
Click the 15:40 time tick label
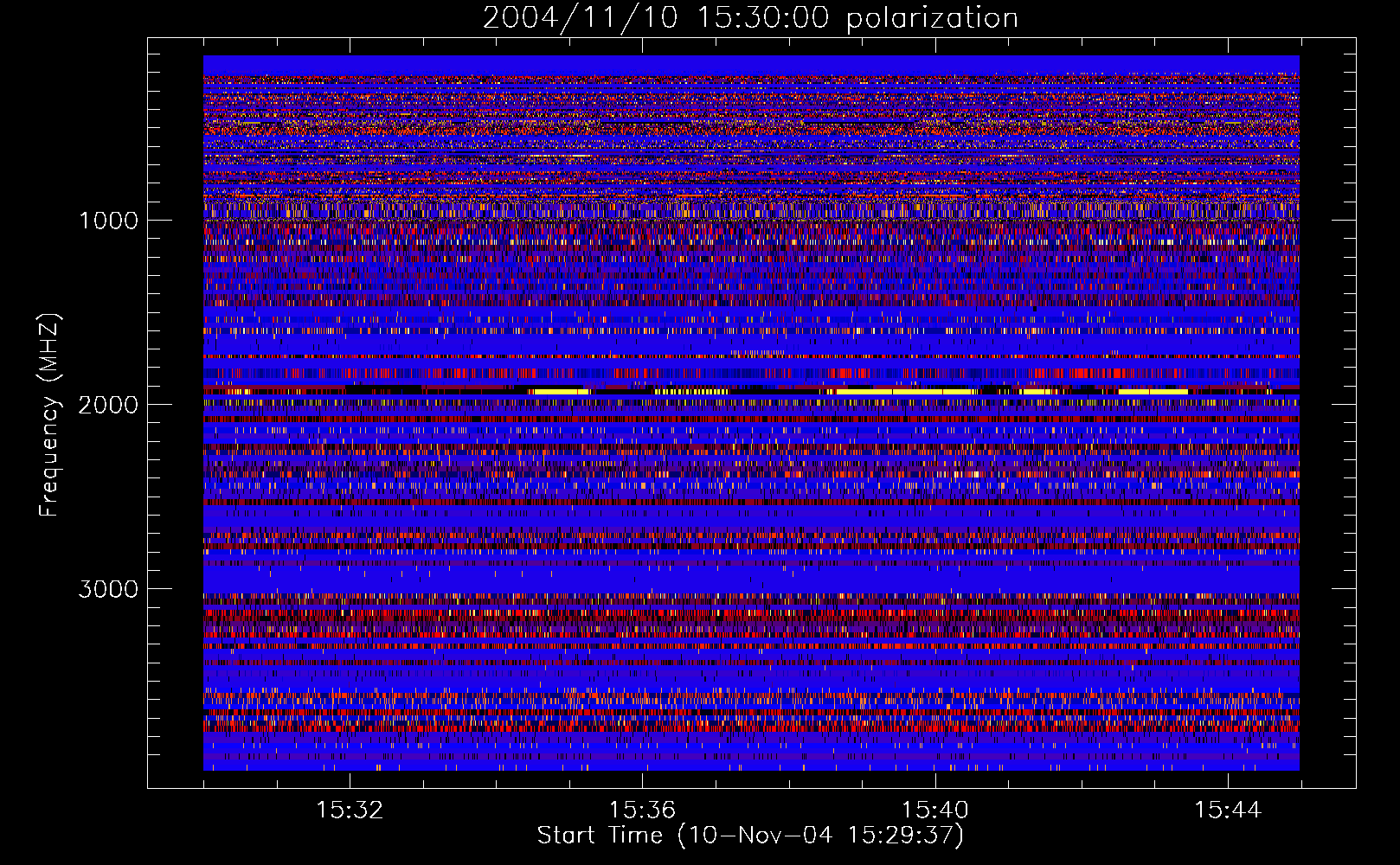(x=935, y=811)
